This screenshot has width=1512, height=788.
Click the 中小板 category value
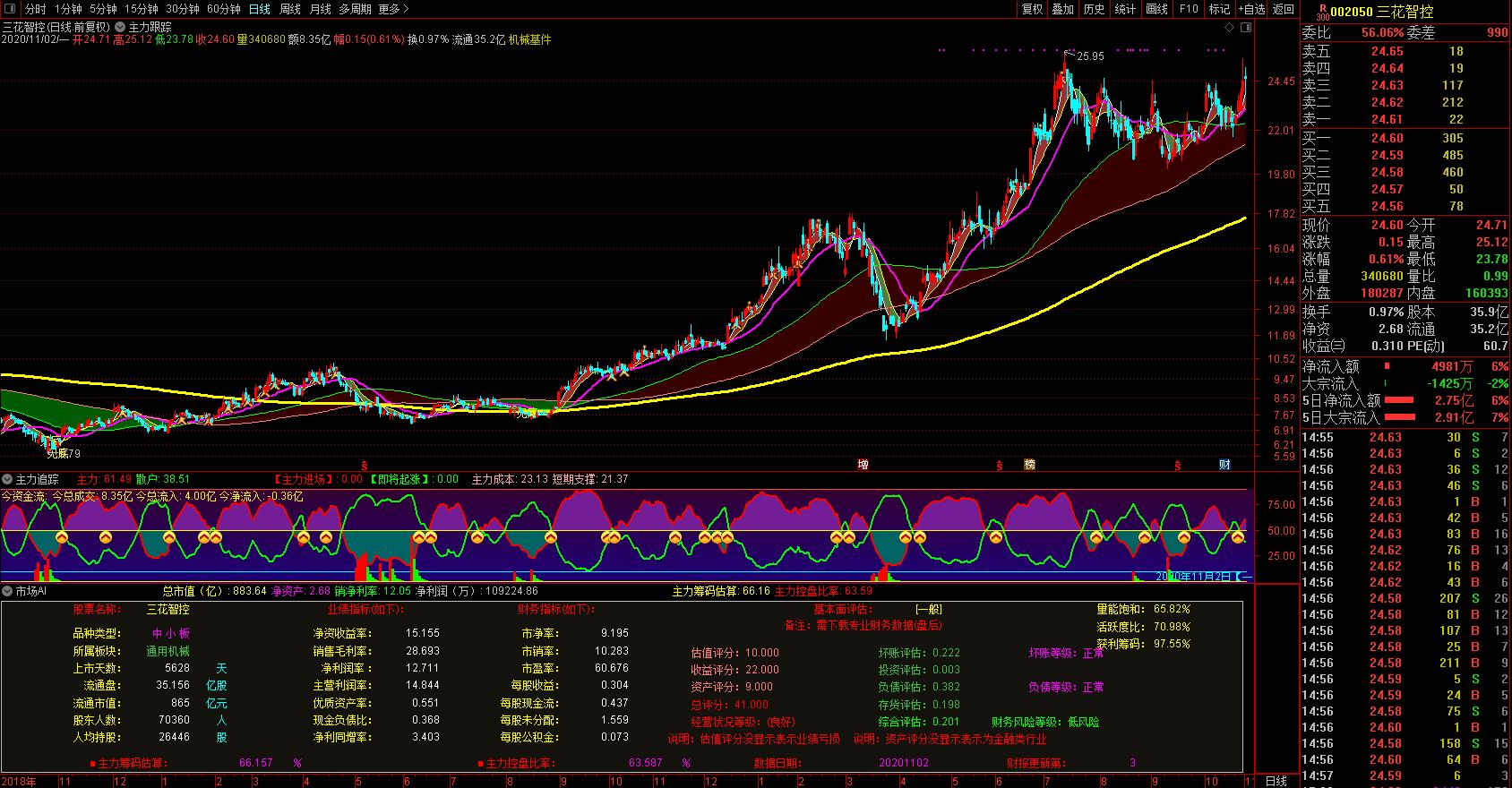click(x=170, y=633)
